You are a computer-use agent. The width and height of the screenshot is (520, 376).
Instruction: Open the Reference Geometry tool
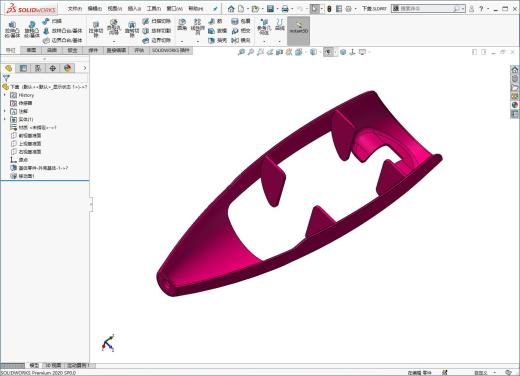(264, 27)
